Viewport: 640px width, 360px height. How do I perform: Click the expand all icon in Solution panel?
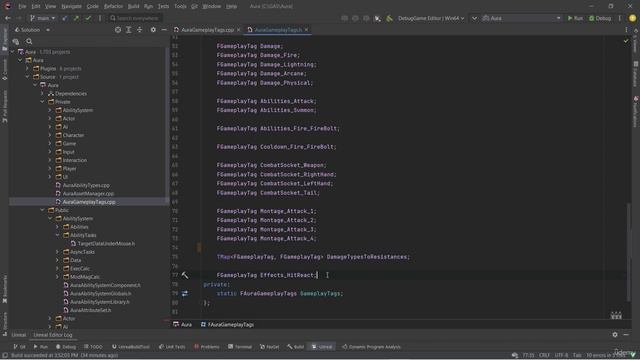(x=129, y=30)
